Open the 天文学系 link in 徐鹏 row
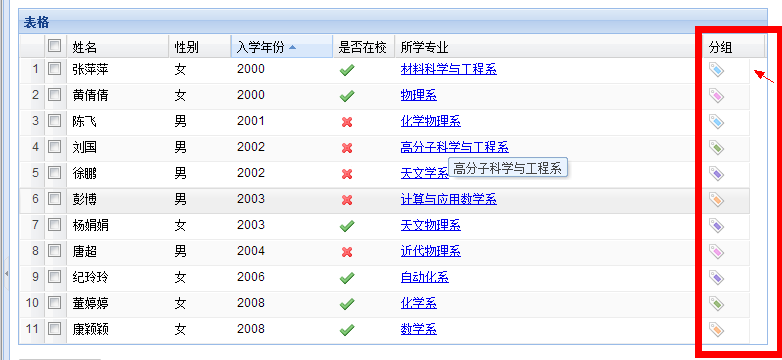782x360 pixels. 425,173
